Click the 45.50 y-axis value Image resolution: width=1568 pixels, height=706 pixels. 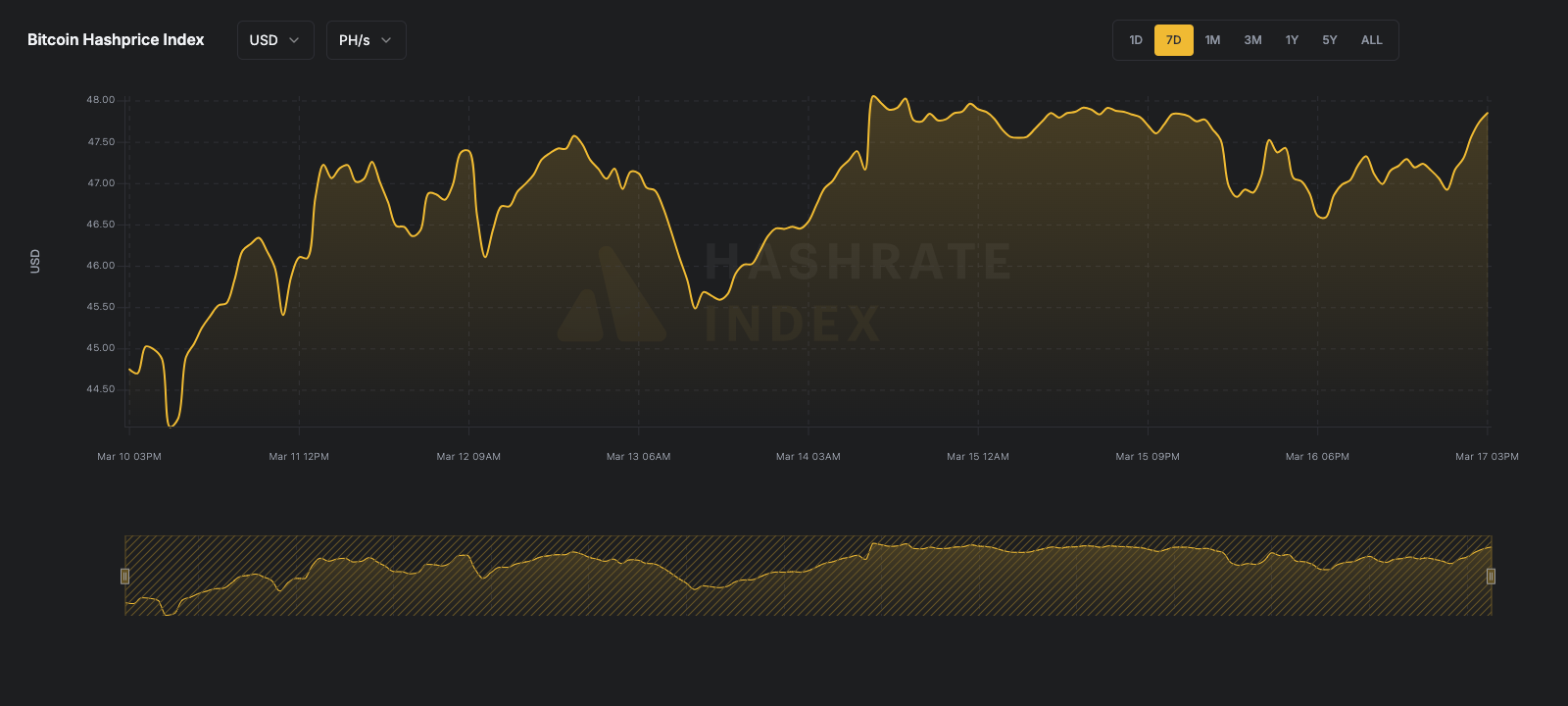101,307
